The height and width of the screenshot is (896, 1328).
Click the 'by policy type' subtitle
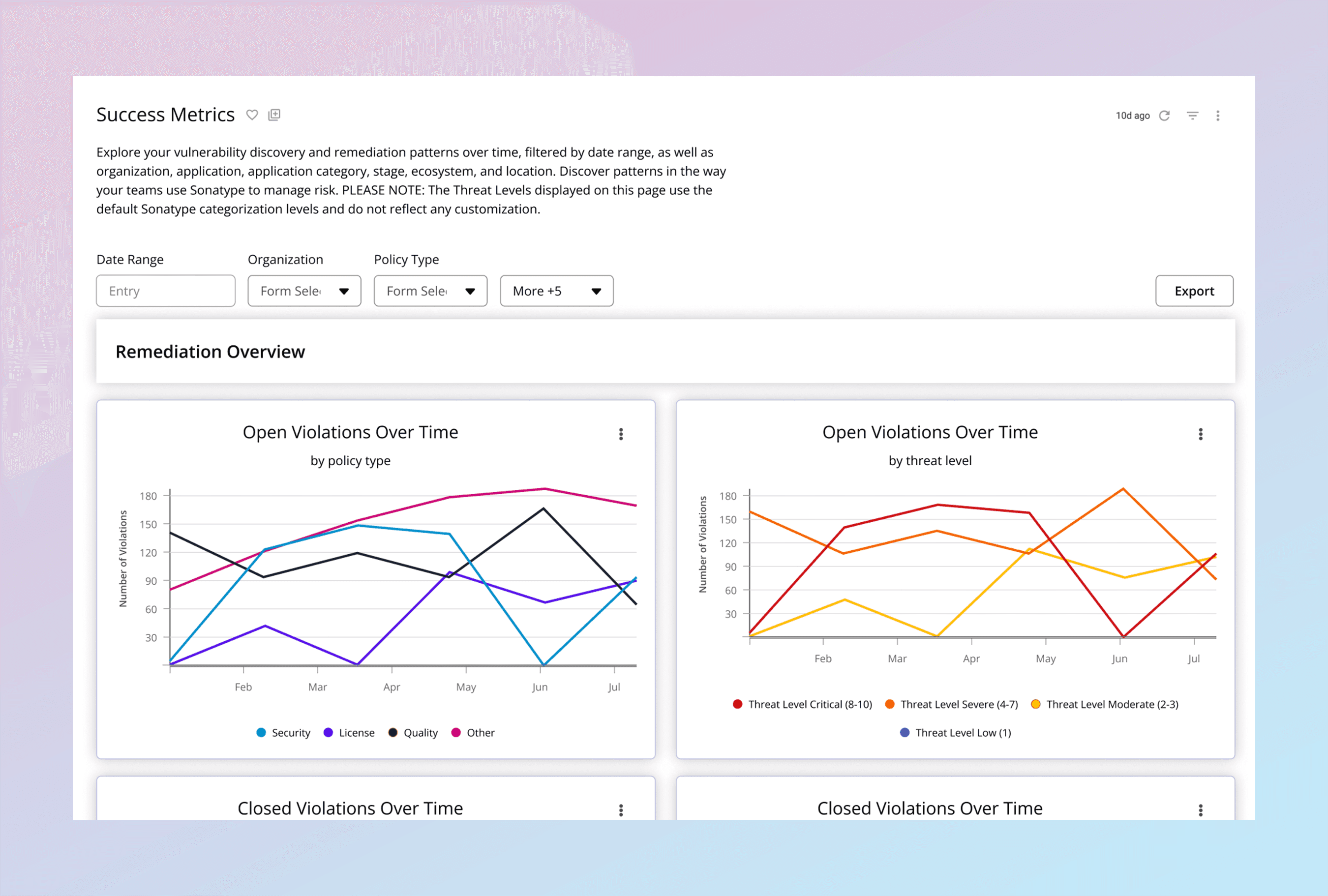(350, 461)
